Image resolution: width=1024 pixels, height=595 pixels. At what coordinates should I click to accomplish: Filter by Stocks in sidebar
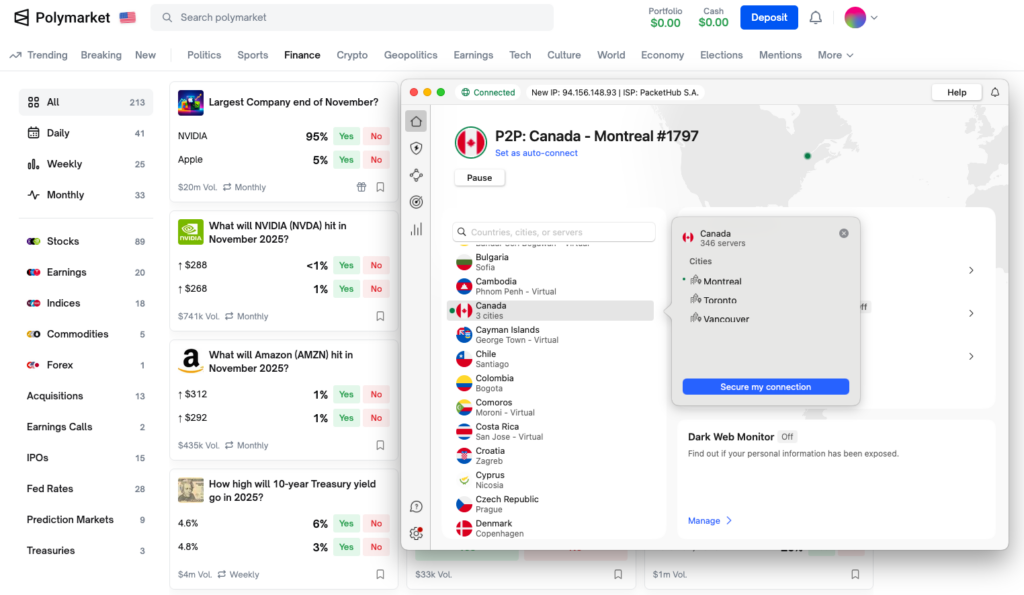(86, 242)
